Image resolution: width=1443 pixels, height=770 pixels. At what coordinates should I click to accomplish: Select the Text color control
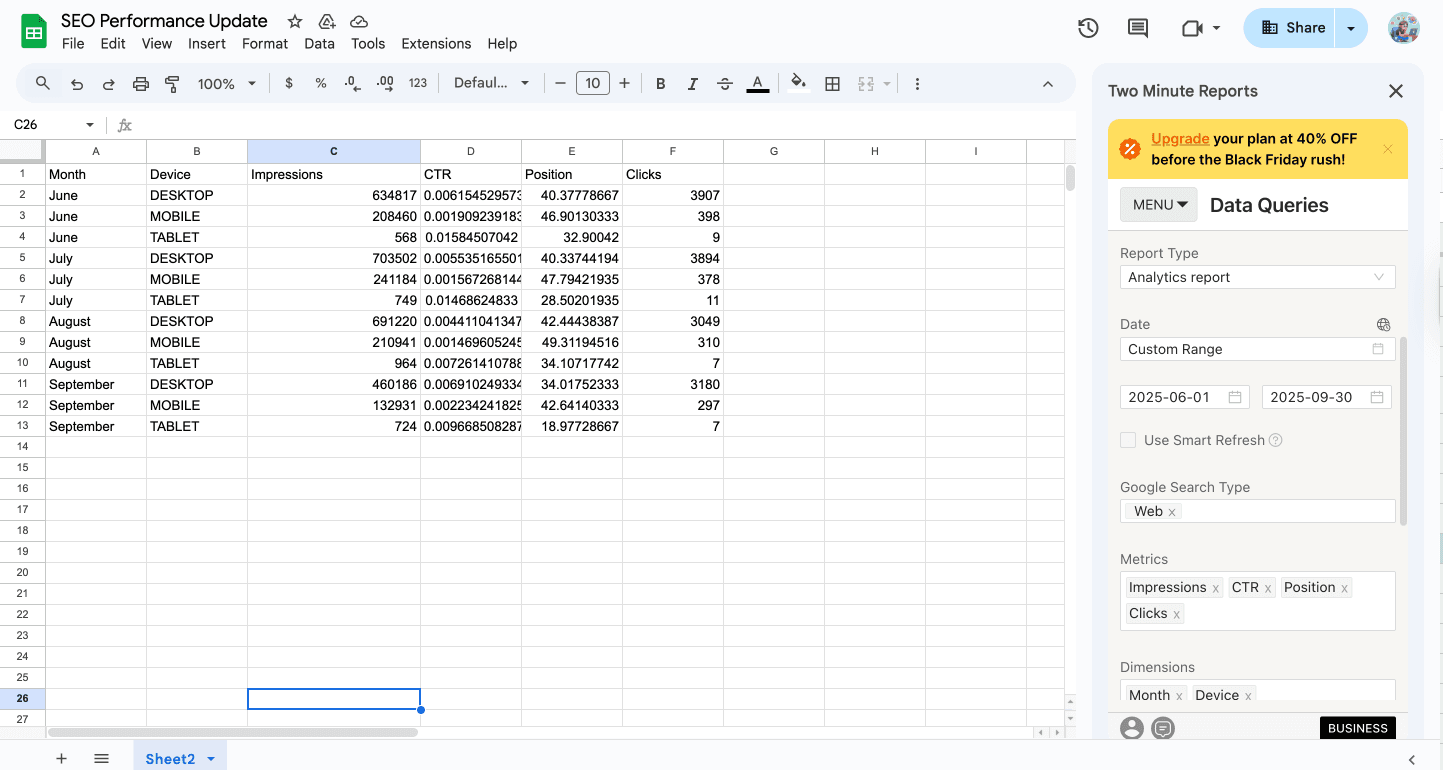click(x=757, y=83)
